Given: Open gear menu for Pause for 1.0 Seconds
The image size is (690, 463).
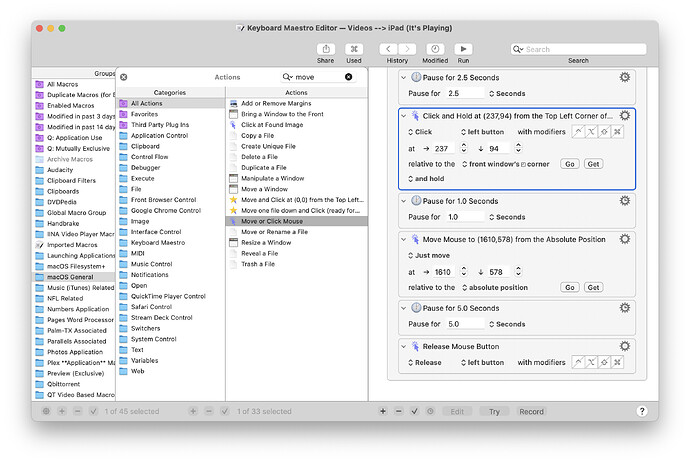Looking at the screenshot, I should click(625, 201).
